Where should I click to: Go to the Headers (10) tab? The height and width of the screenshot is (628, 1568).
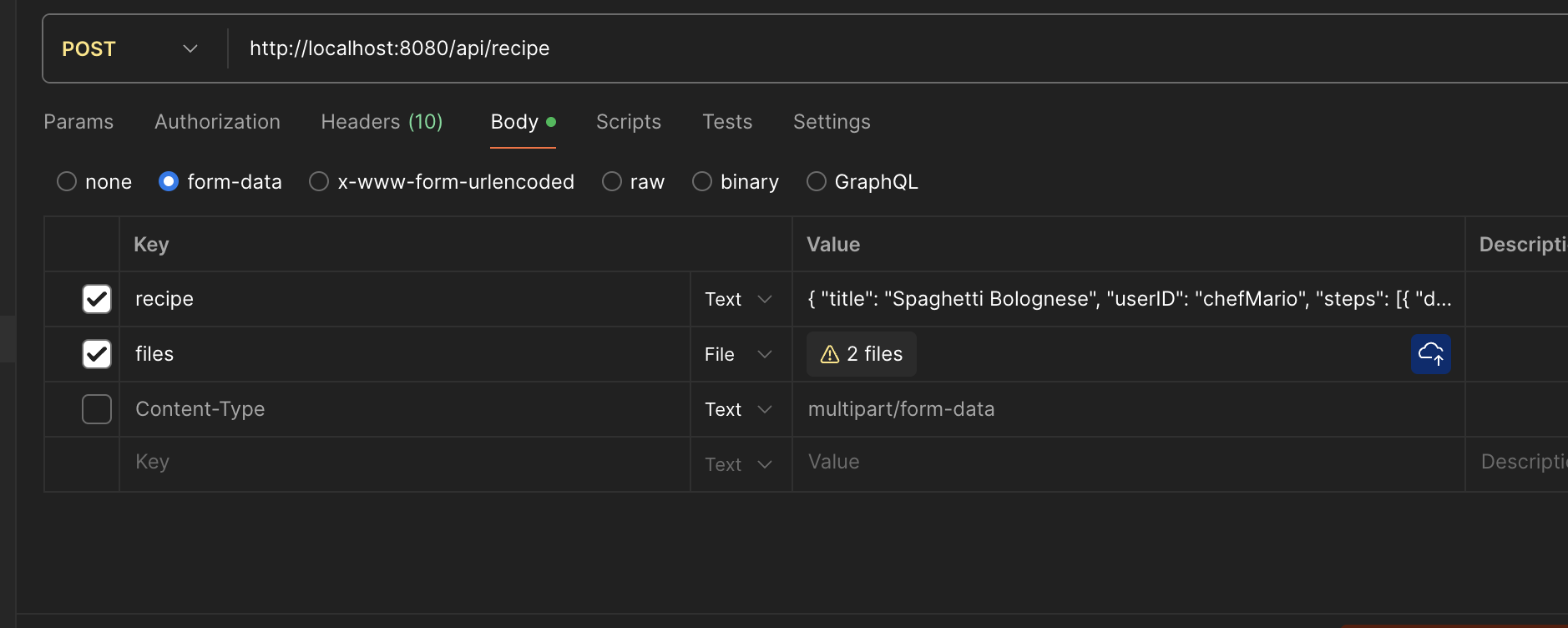click(382, 122)
